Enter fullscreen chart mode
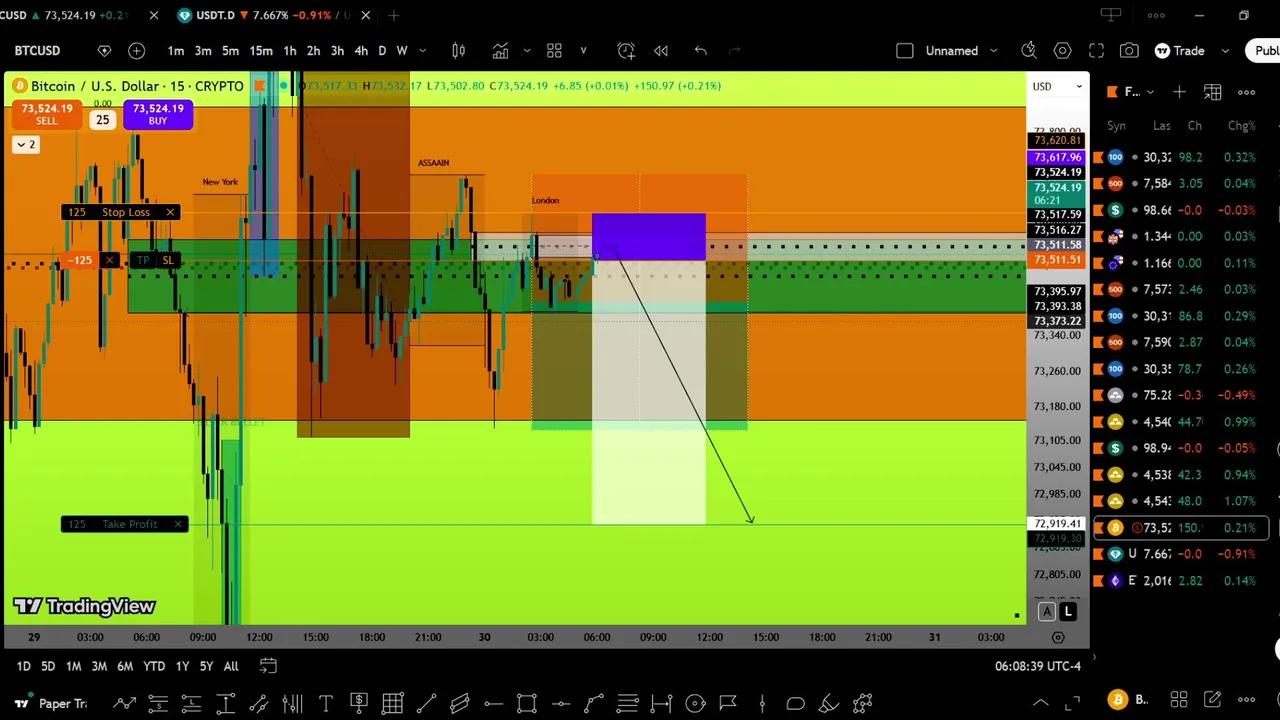This screenshot has height=720, width=1280. click(1096, 51)
